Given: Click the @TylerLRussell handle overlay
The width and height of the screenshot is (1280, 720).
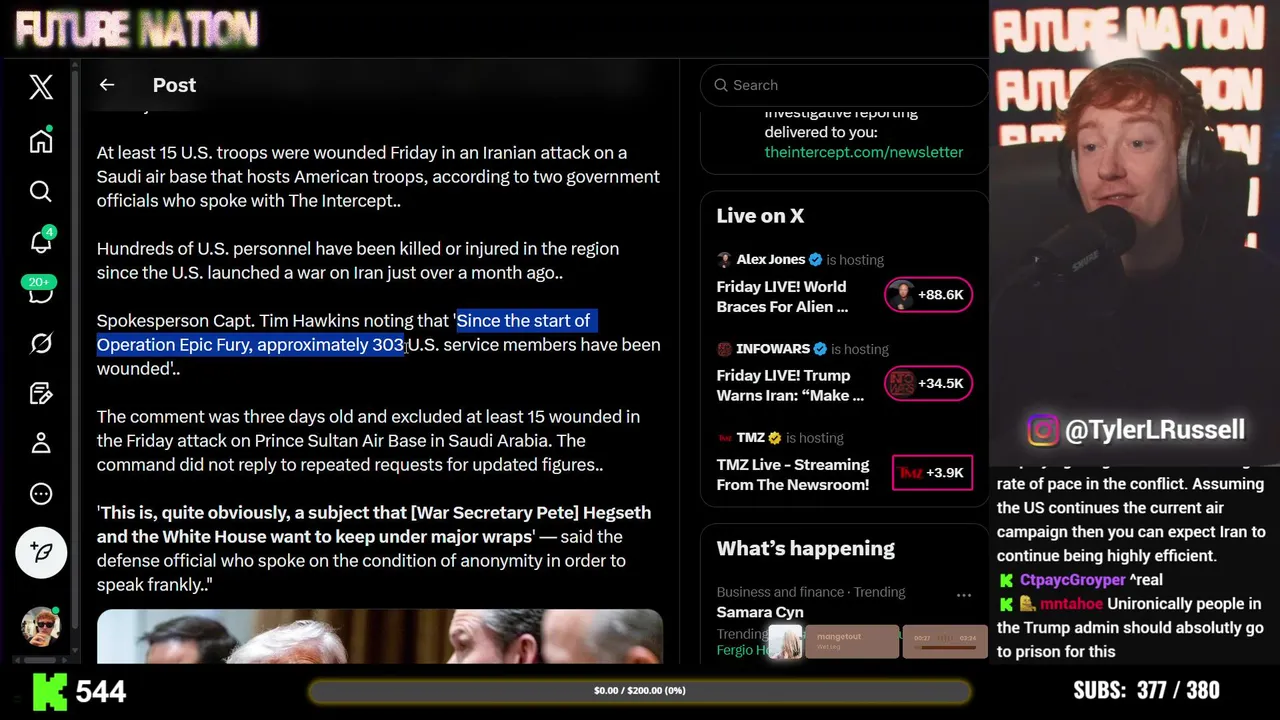Looking at the screenshot, I should 1155,430.
